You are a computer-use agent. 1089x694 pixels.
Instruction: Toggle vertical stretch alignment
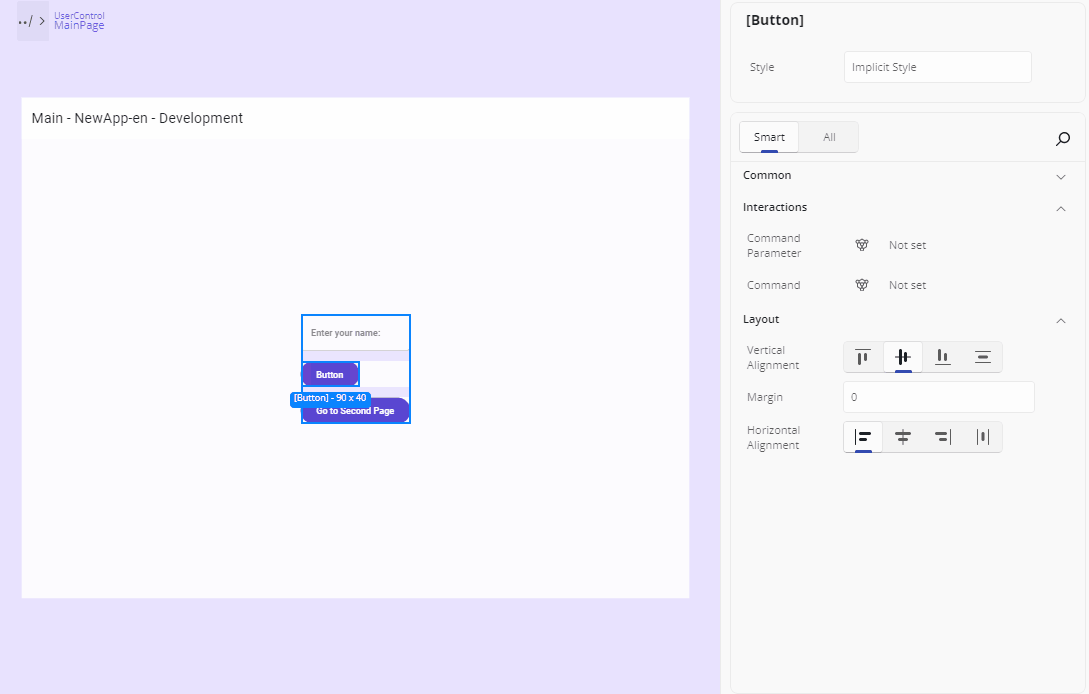982,356
